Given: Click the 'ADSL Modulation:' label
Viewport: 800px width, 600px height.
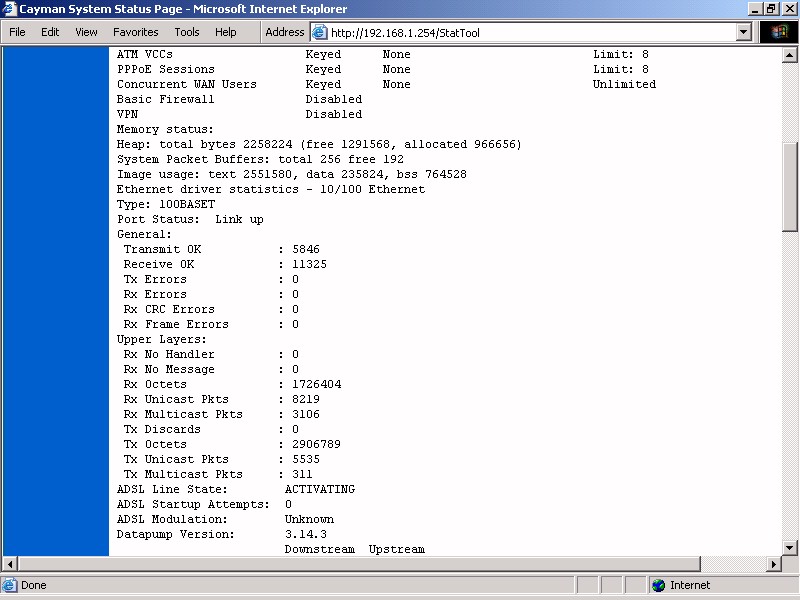Looking at the screenshot, I should tap(172, 519).
